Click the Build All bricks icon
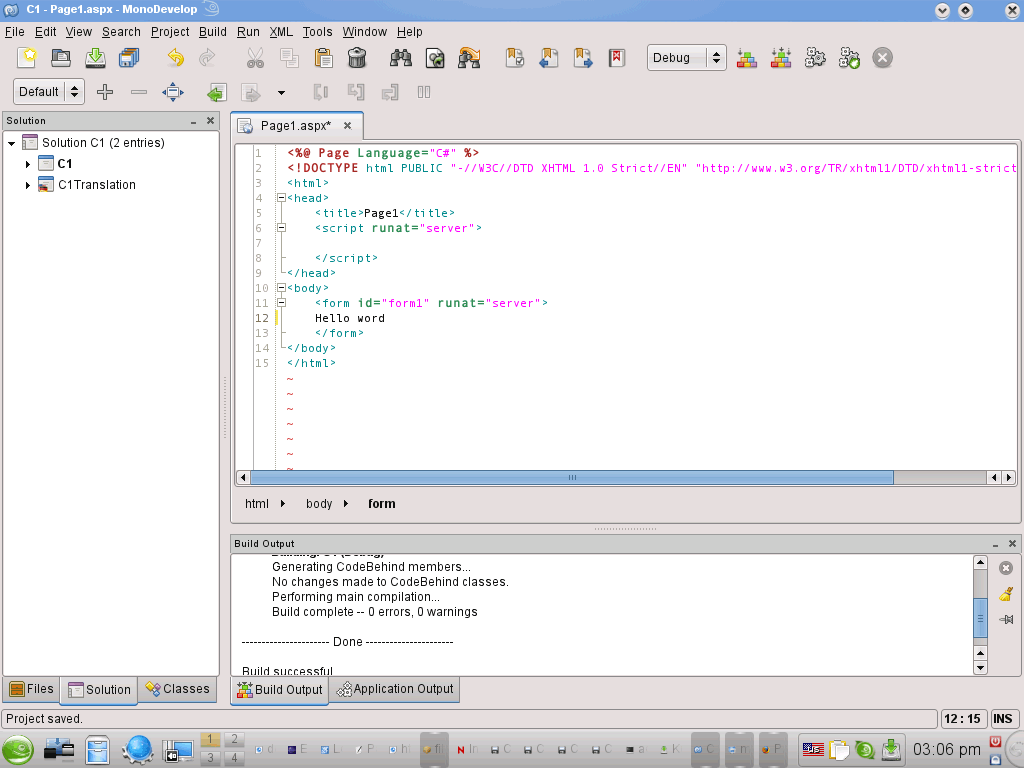Image resolution: width=1024 pixels, height=768 pixels. click(x=747, y=58)
